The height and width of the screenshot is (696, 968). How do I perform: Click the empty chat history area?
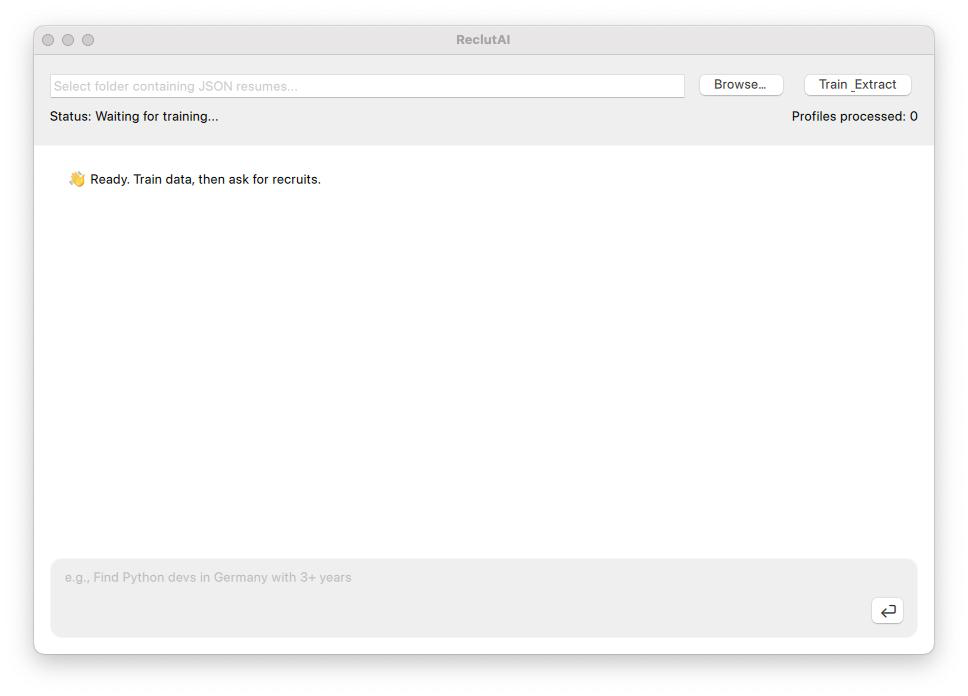coord(483,370)
